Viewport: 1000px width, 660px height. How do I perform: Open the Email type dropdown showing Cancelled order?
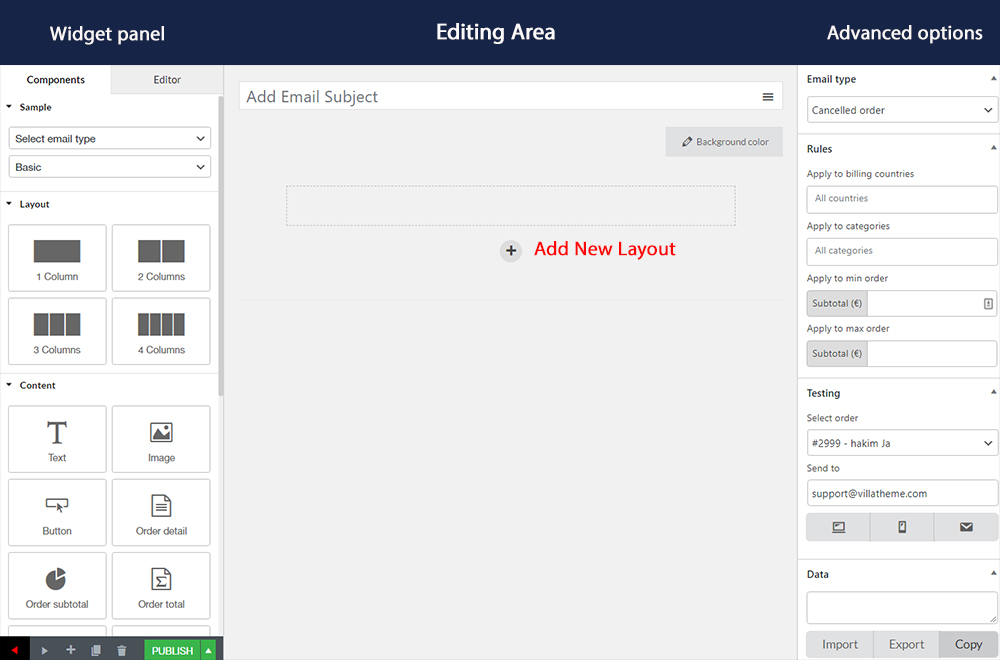901,109
